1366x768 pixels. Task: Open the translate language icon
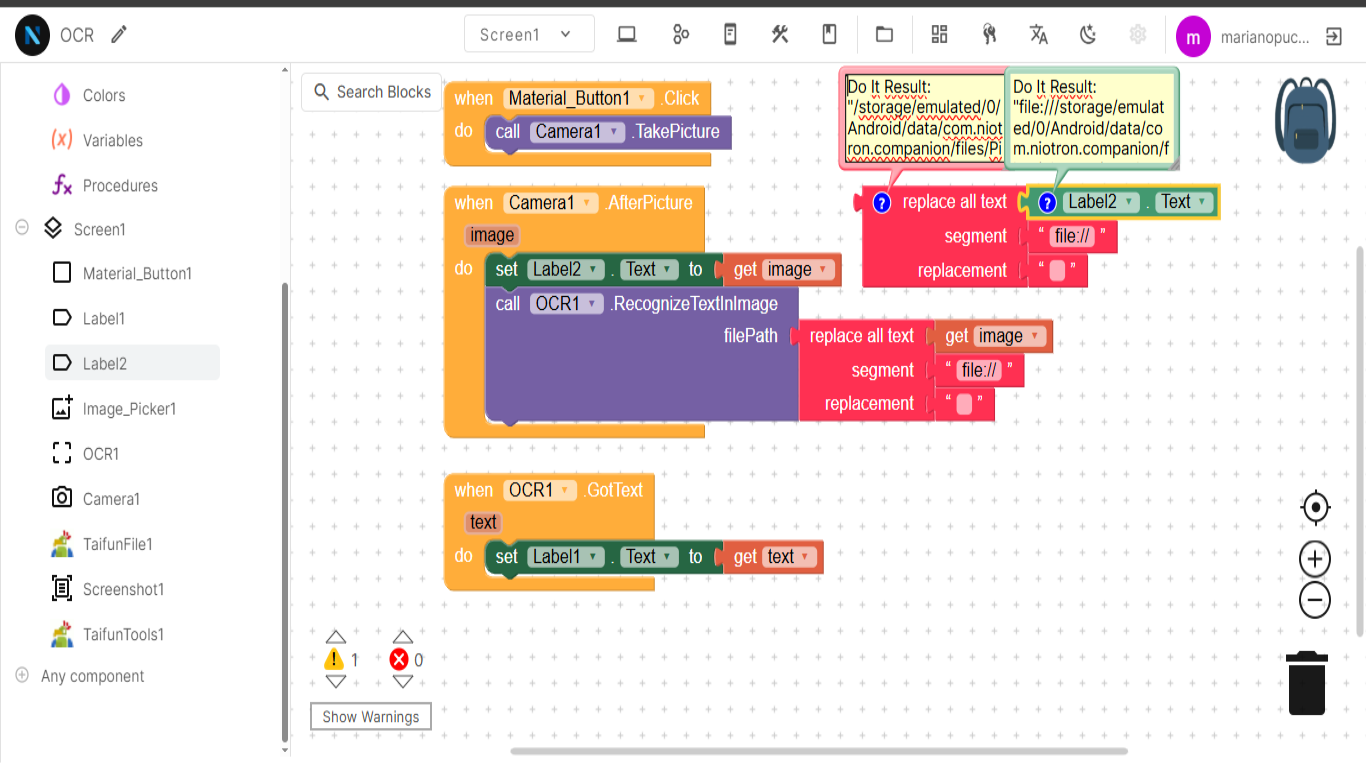1039,35
